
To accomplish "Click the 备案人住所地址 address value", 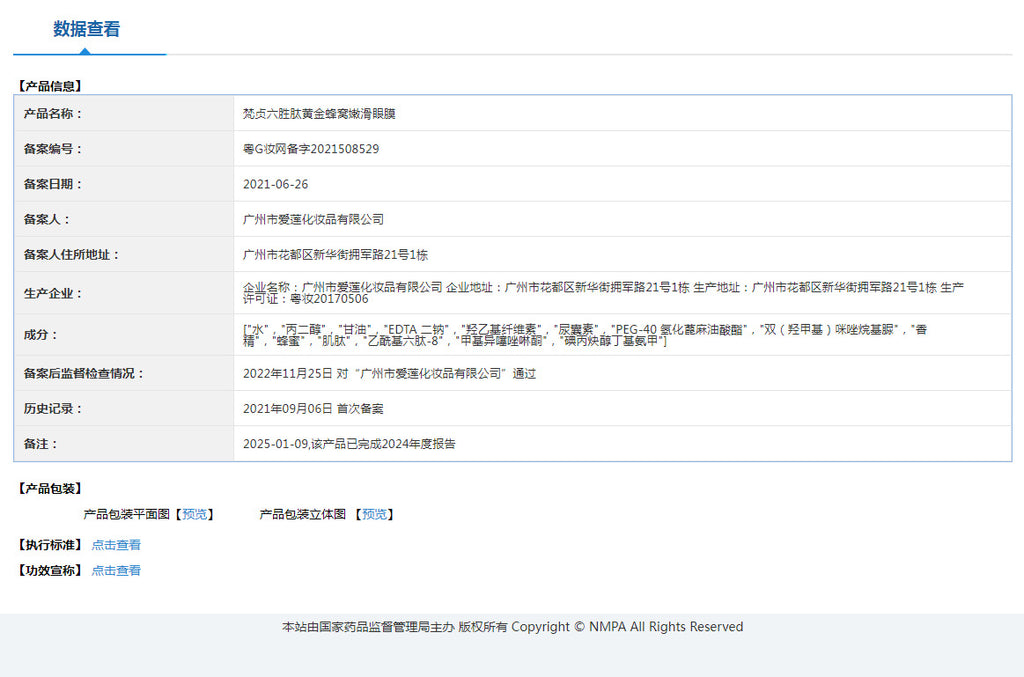I will (335, 255).
